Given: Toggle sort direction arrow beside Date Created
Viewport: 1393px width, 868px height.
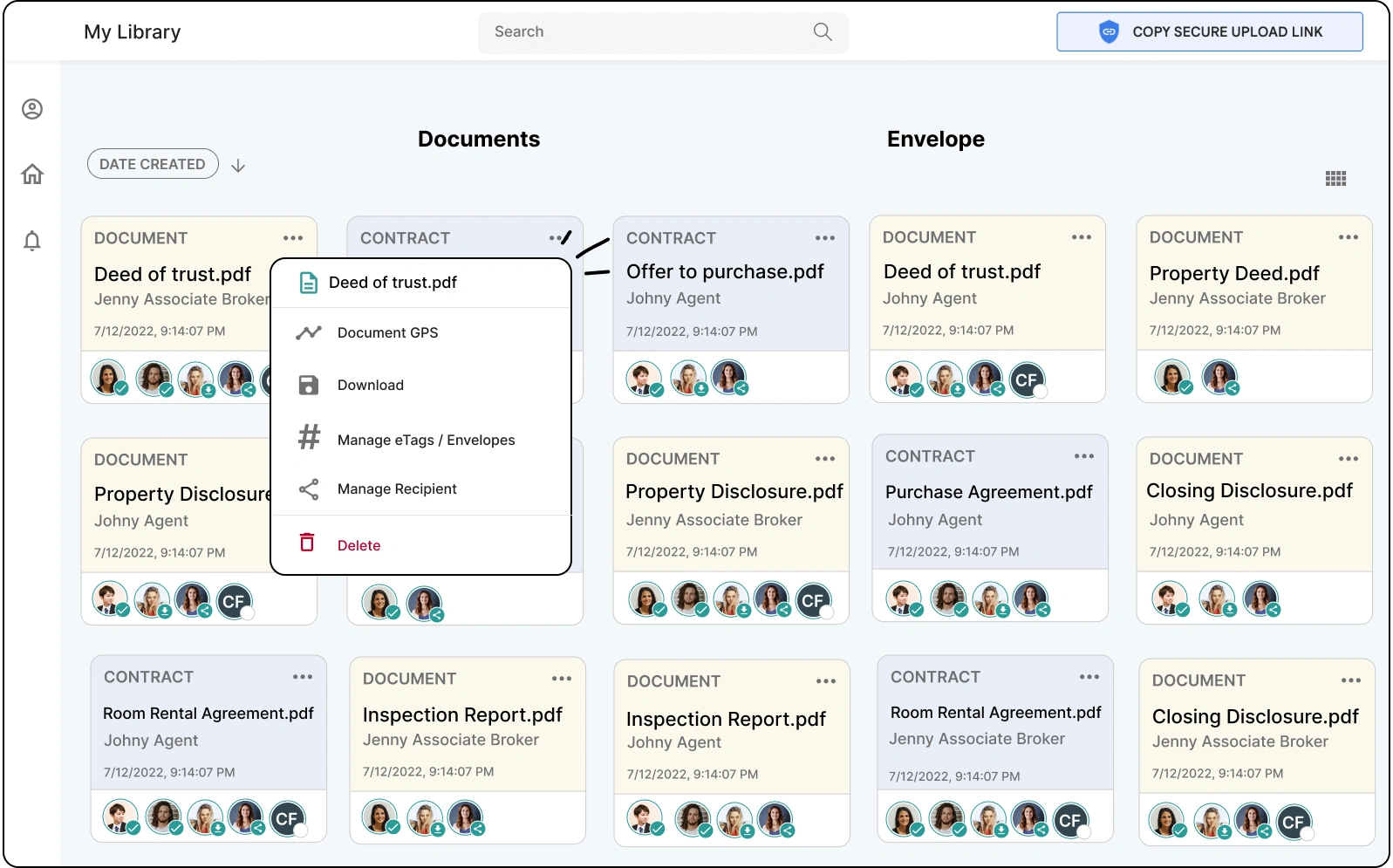Looking at the screenshot, I should coord(238,166).
